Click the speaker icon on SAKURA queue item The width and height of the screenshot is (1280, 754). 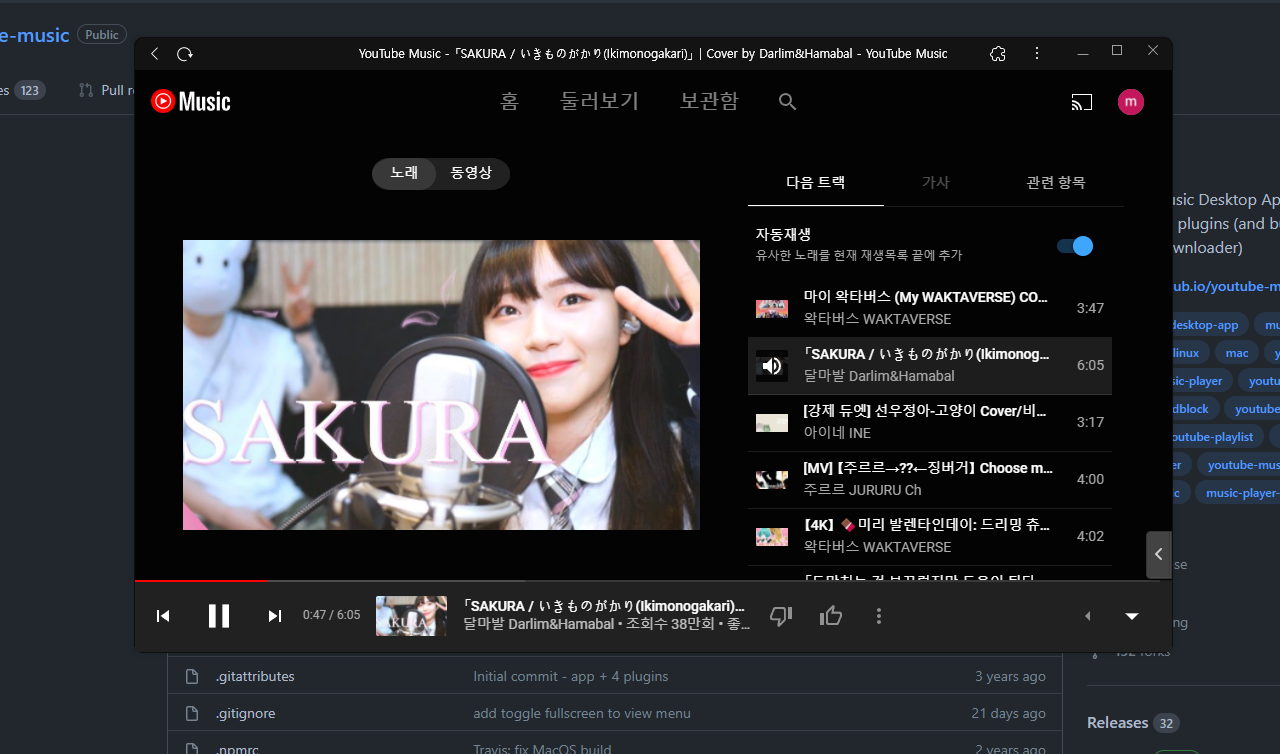(x=772, y=366)
